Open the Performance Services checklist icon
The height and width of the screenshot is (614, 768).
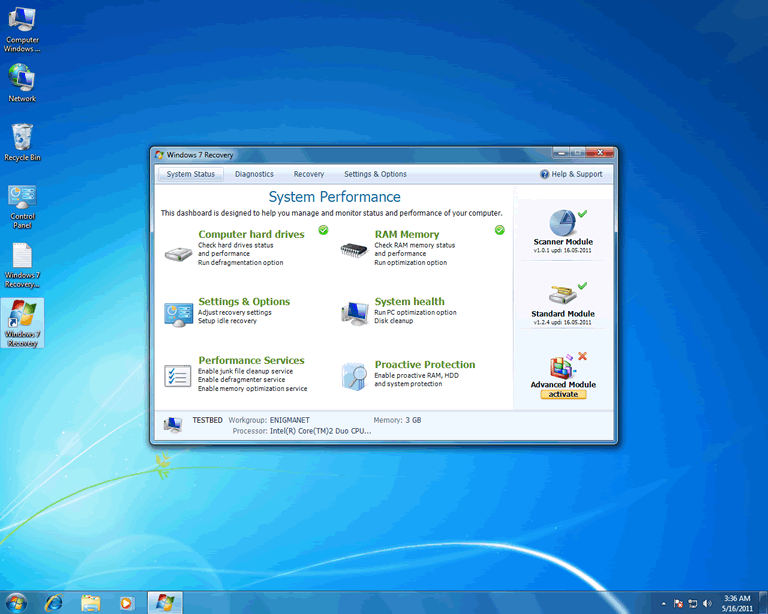(x=178, y=376)
